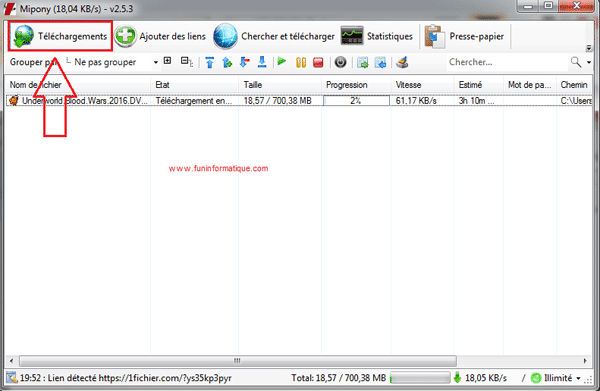Click the total progress bar in status bar
600x391 pixels.
coord(420,378)
